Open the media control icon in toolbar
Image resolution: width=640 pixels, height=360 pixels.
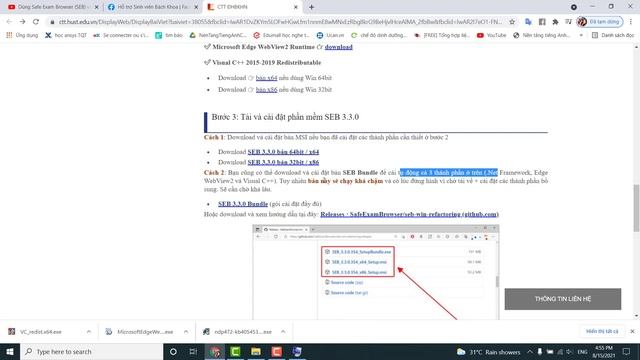568,22
